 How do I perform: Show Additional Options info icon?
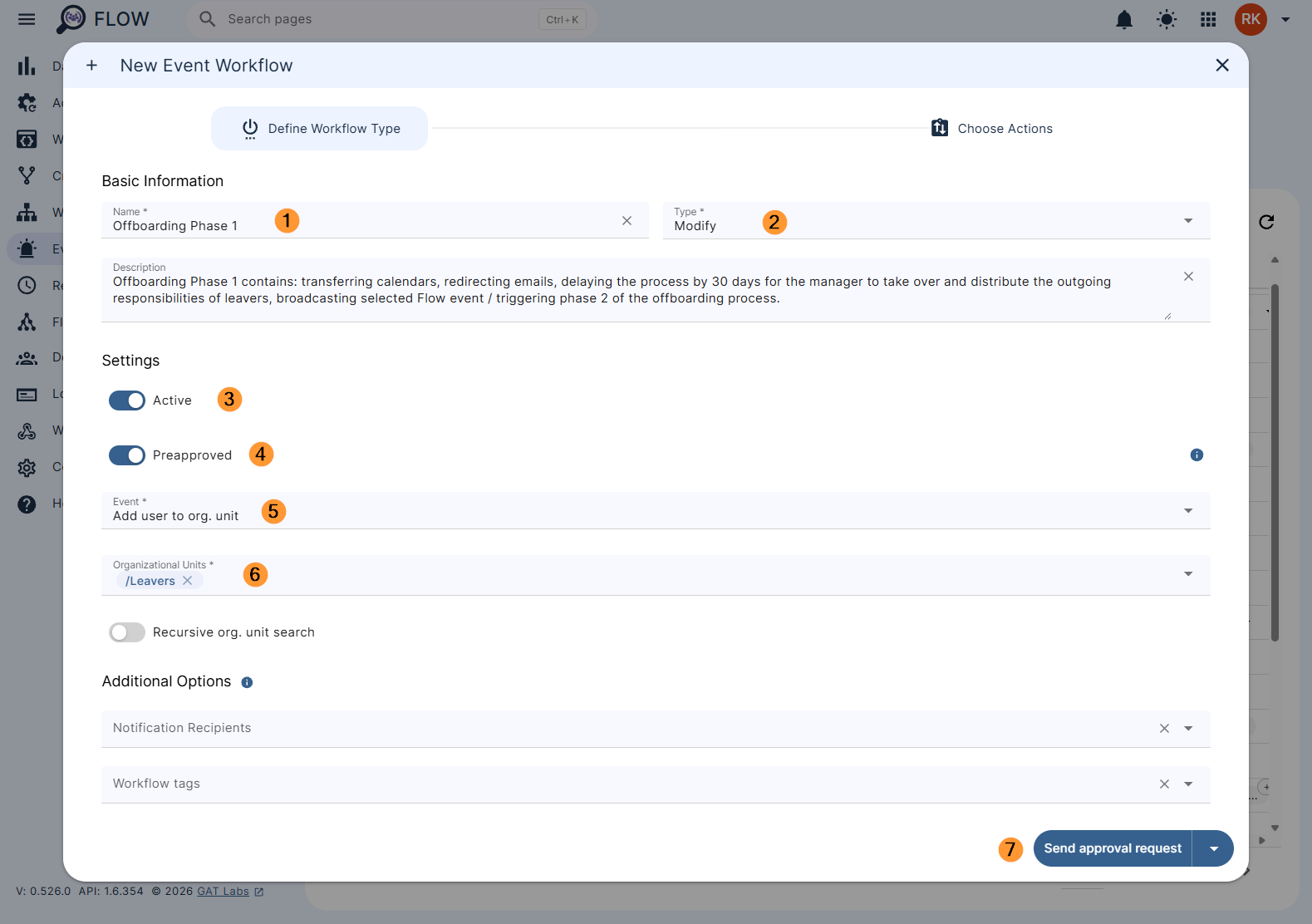(x=247, y=682)
